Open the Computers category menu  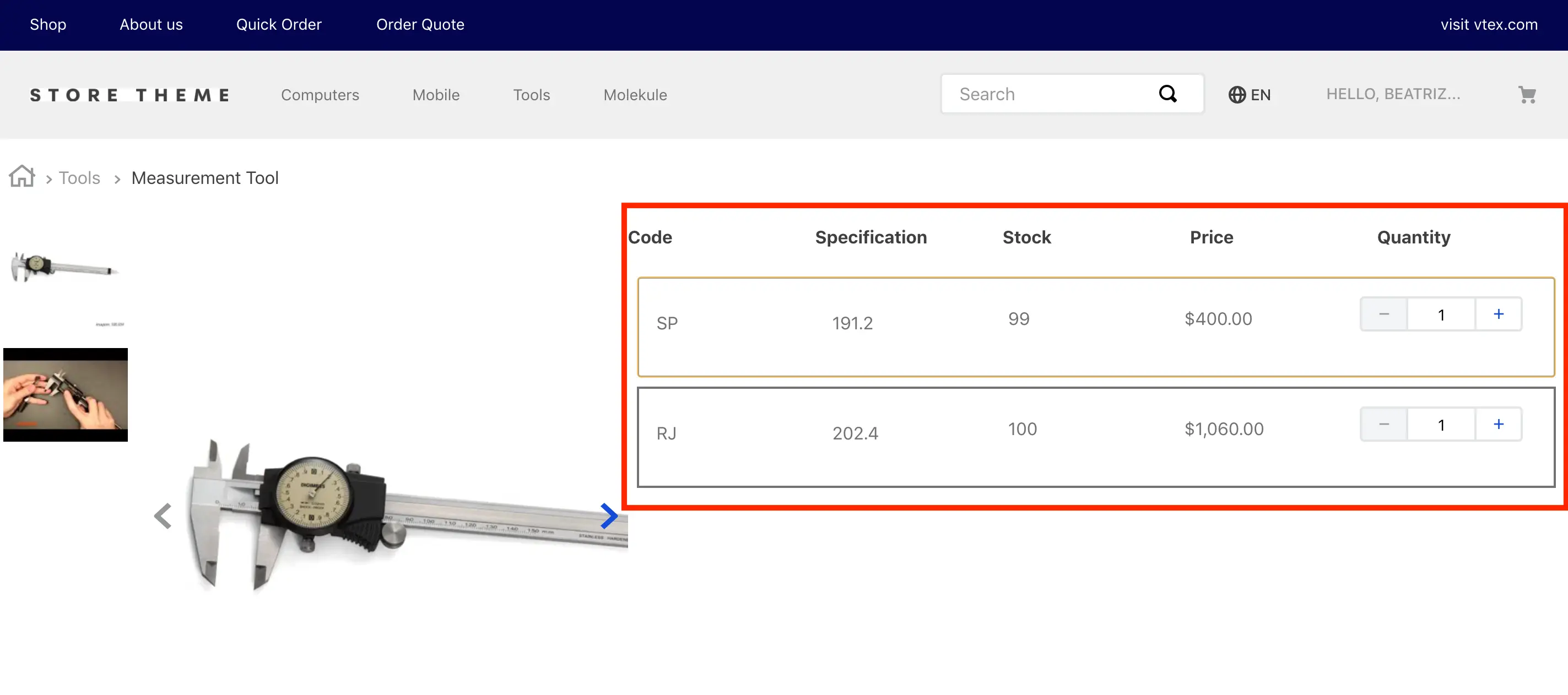click(320, 95)
